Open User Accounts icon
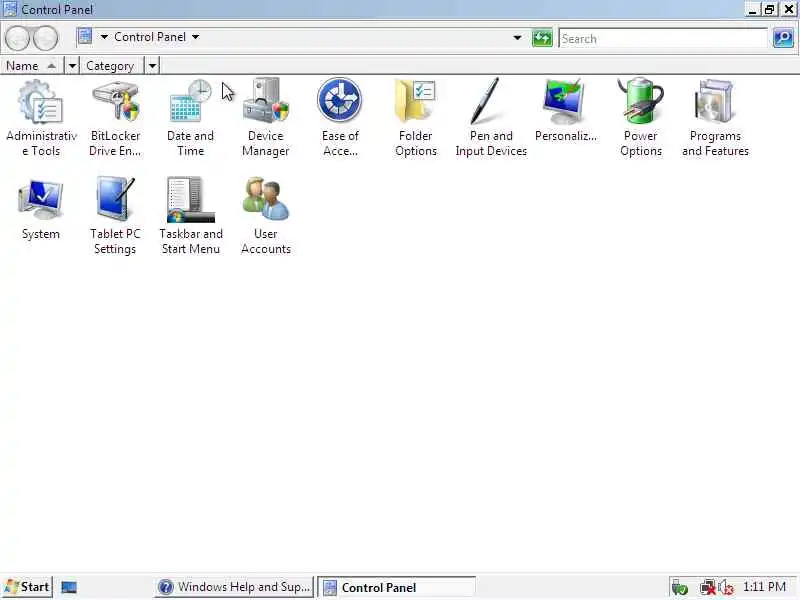800x600 pixels. [x=266, y=198]
